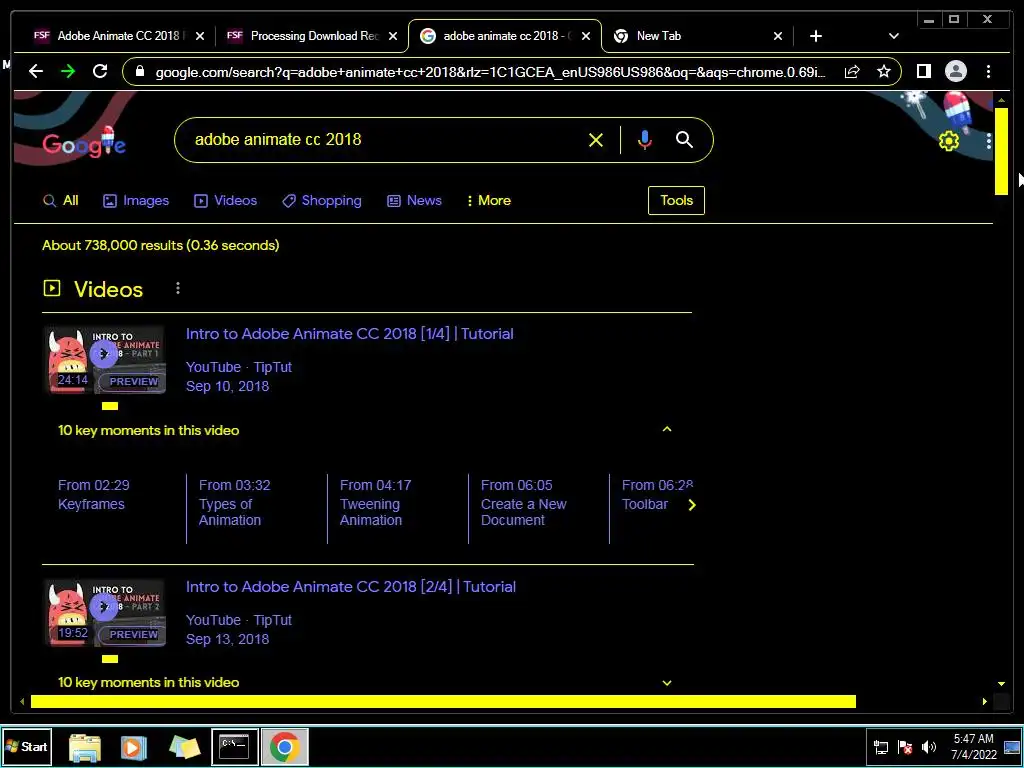The height and width of the screenshot is (768, 1024).
Task: Bookmark this page with the star
Action: coord(884,71)
